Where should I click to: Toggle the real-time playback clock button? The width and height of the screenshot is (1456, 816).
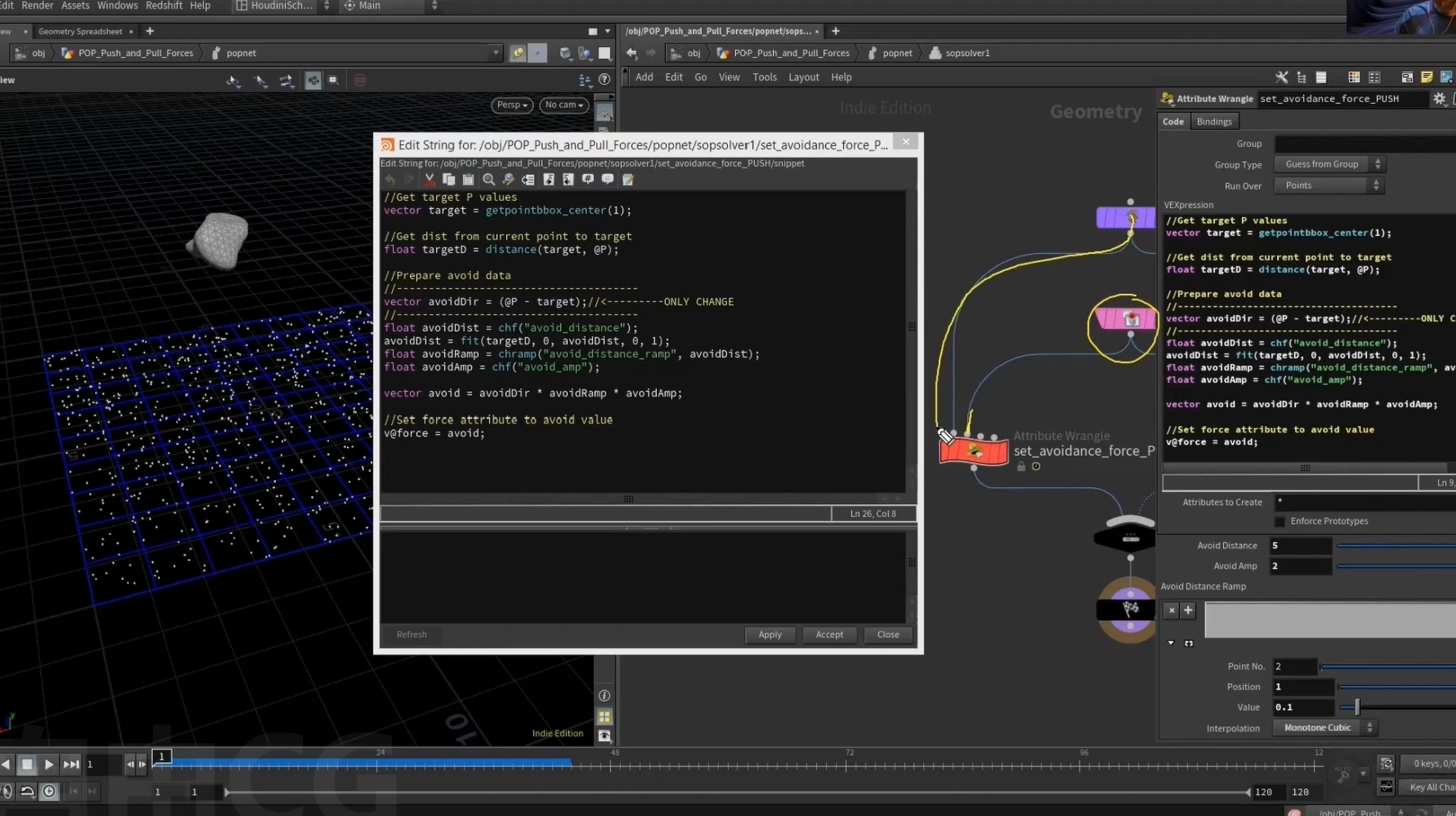coord(49,791)
